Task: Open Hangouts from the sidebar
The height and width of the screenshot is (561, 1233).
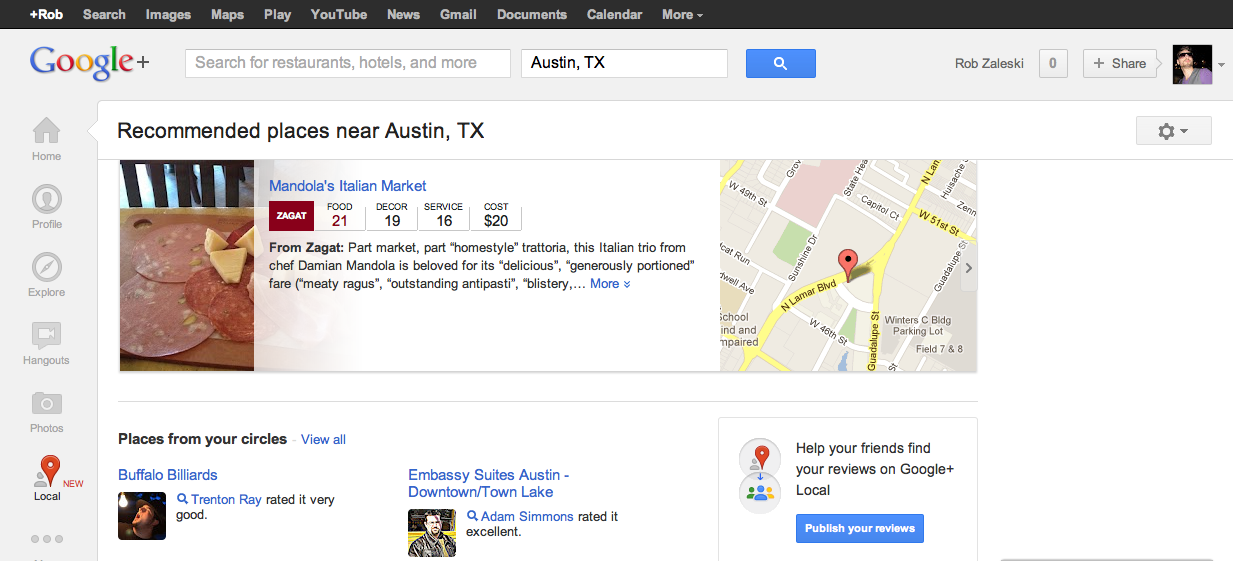Action: [x=46, y=335]
